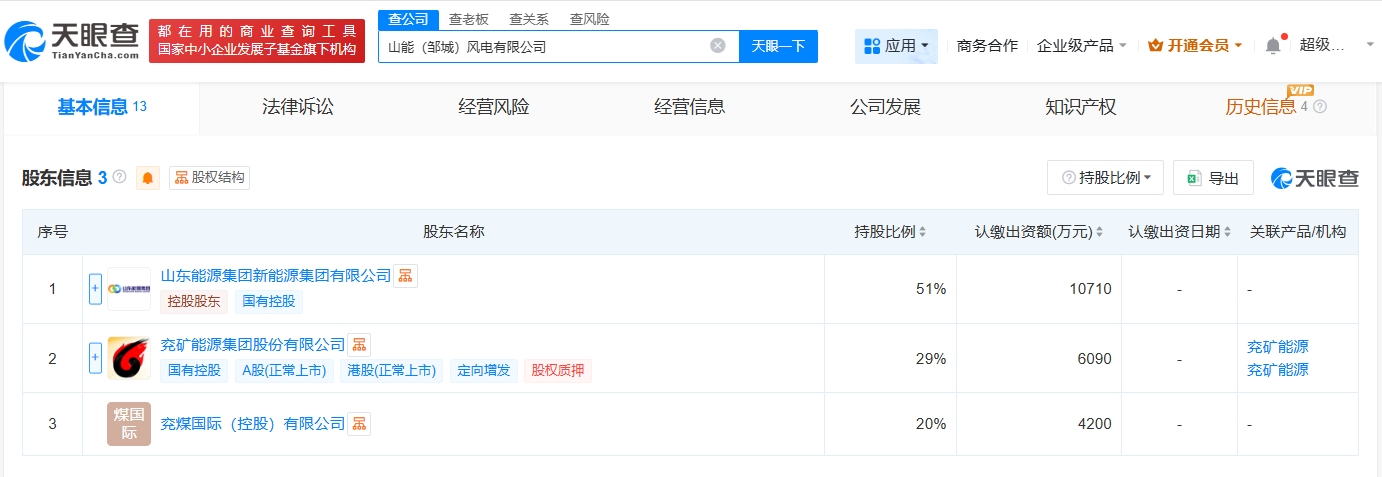
Task: Click the 导出 export button
Action: [x=1213, y=178]
